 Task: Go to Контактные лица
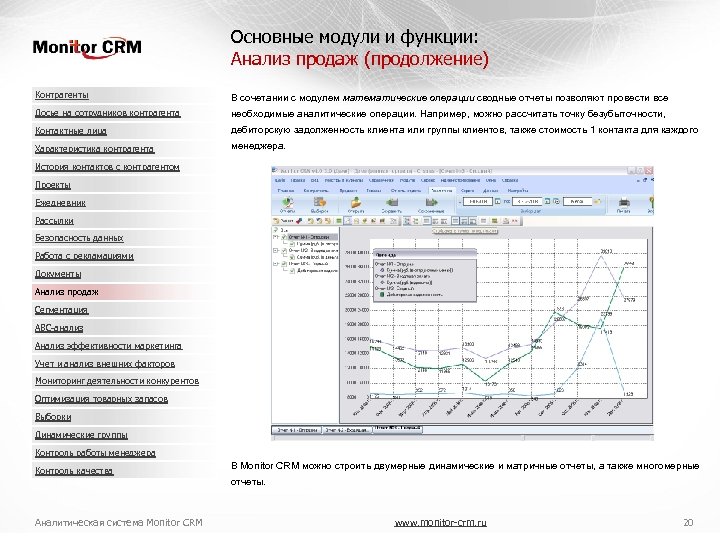click(x=71, y=131)
